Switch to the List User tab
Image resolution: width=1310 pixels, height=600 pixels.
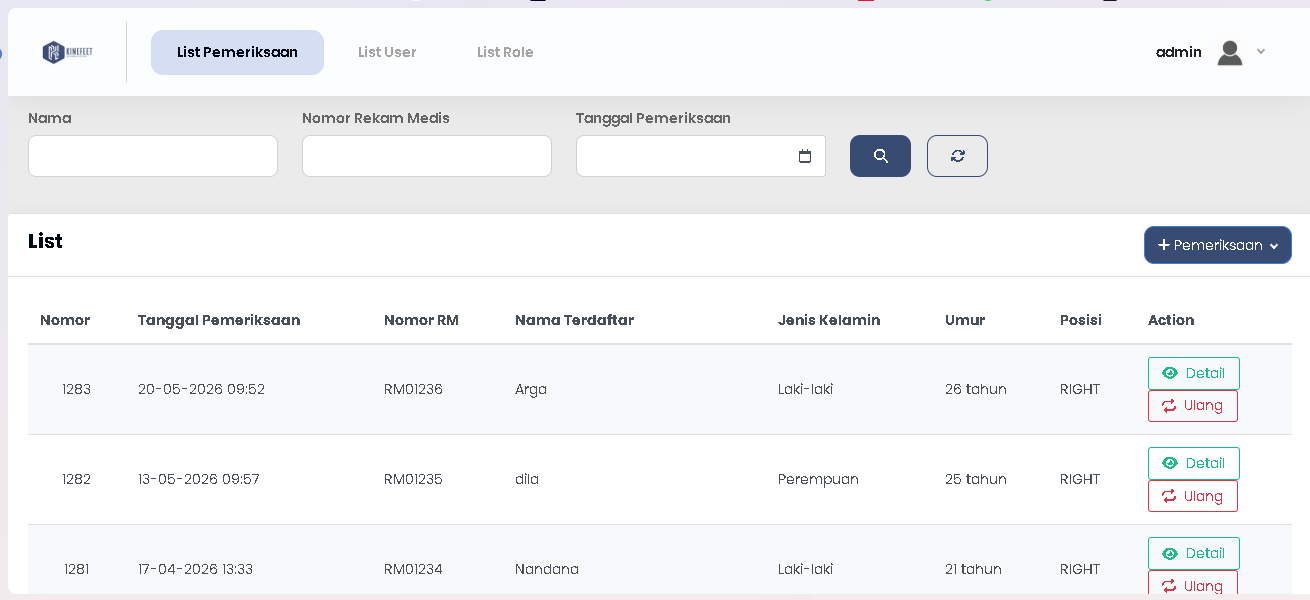(x=387, y=52)
